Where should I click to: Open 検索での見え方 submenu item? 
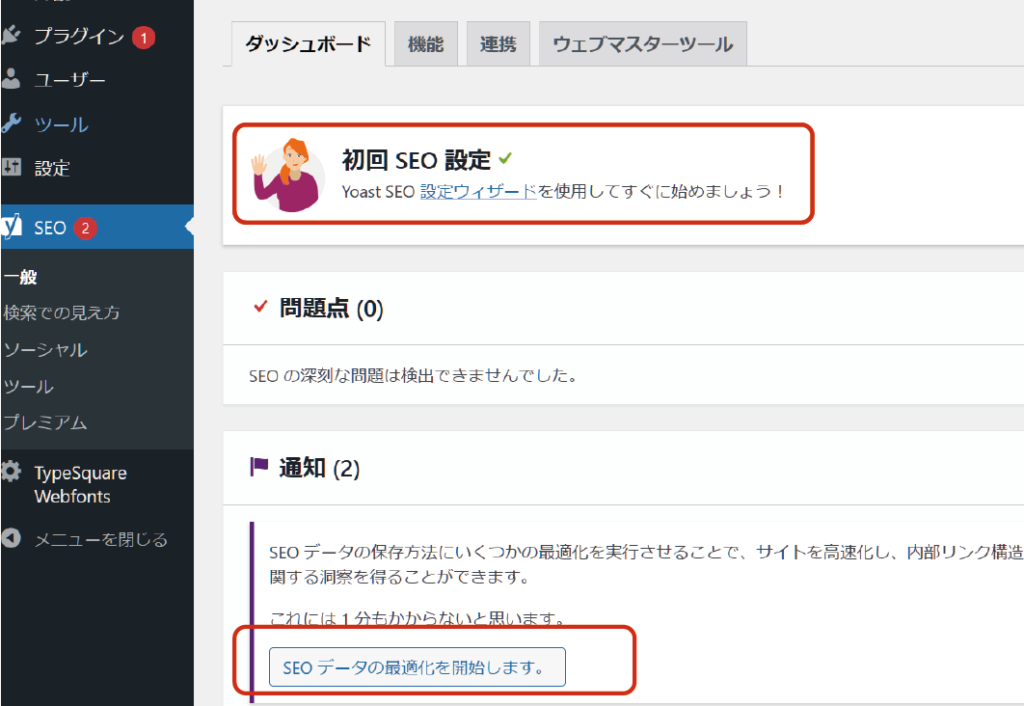coord(62,313)
